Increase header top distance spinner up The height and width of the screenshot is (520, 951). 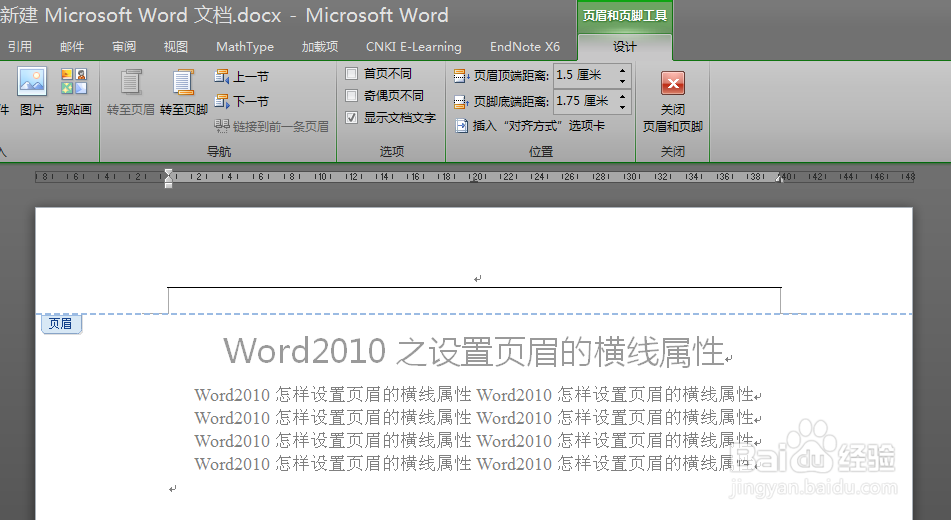coord(622,70)
